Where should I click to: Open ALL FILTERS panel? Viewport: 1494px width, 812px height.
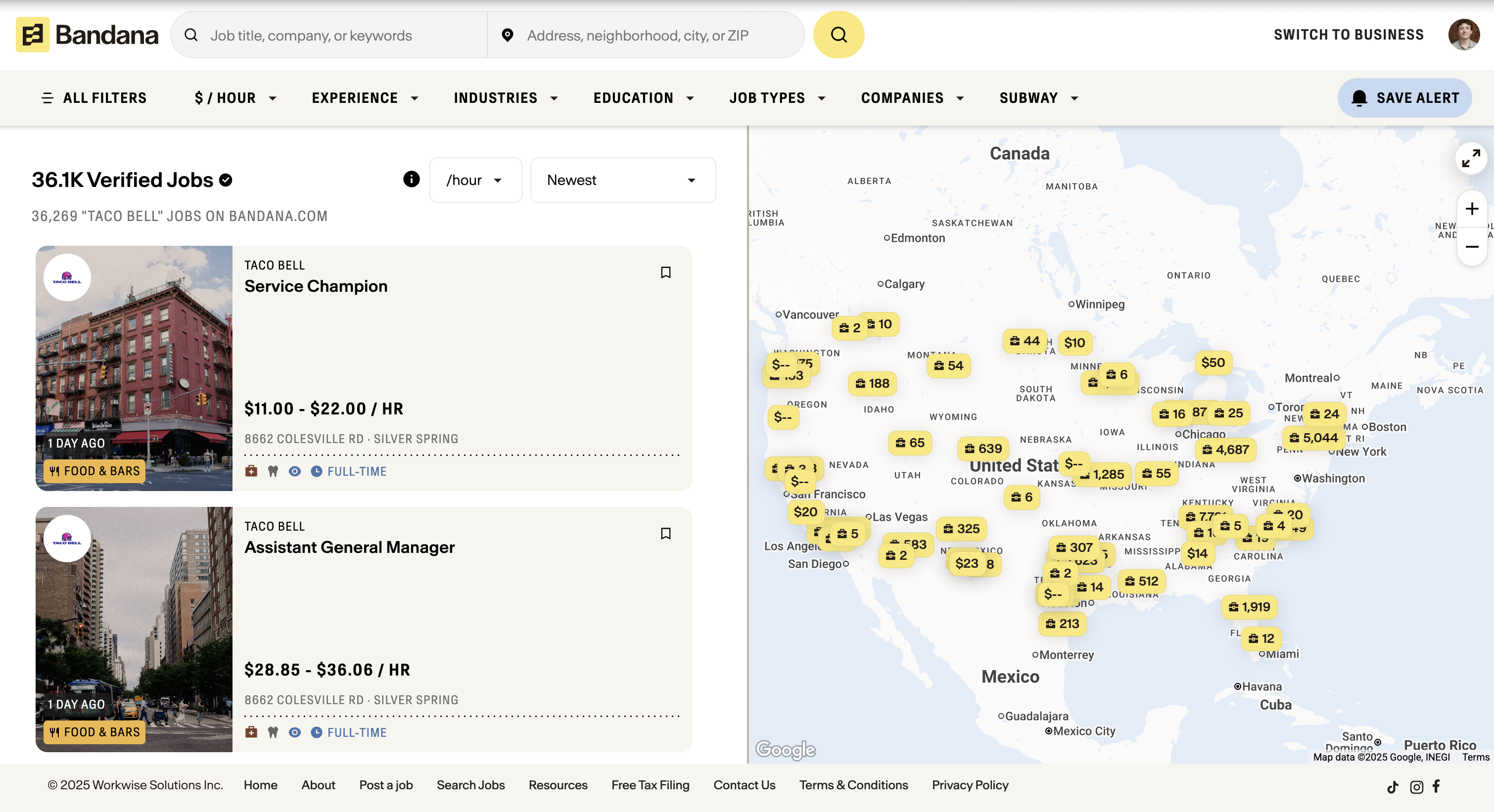[x=94, y=98]
